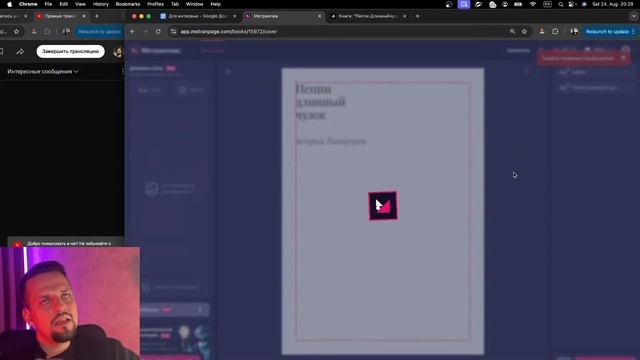View site information icon in address bar
The width and height of the screenshot is (640, 360).
(x=173, y=31)
